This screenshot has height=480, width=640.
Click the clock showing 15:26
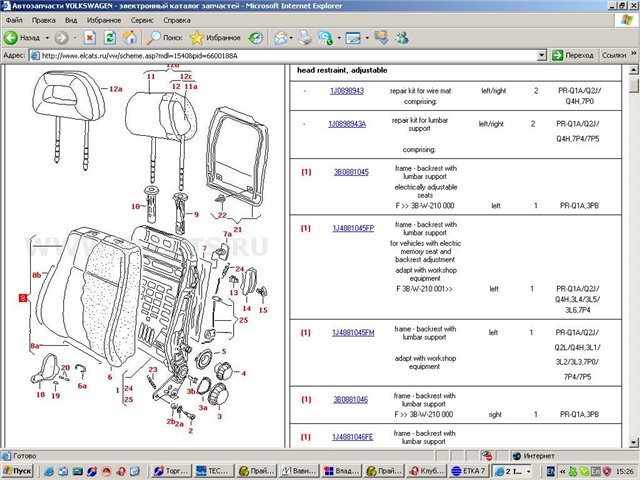point(624,471)
